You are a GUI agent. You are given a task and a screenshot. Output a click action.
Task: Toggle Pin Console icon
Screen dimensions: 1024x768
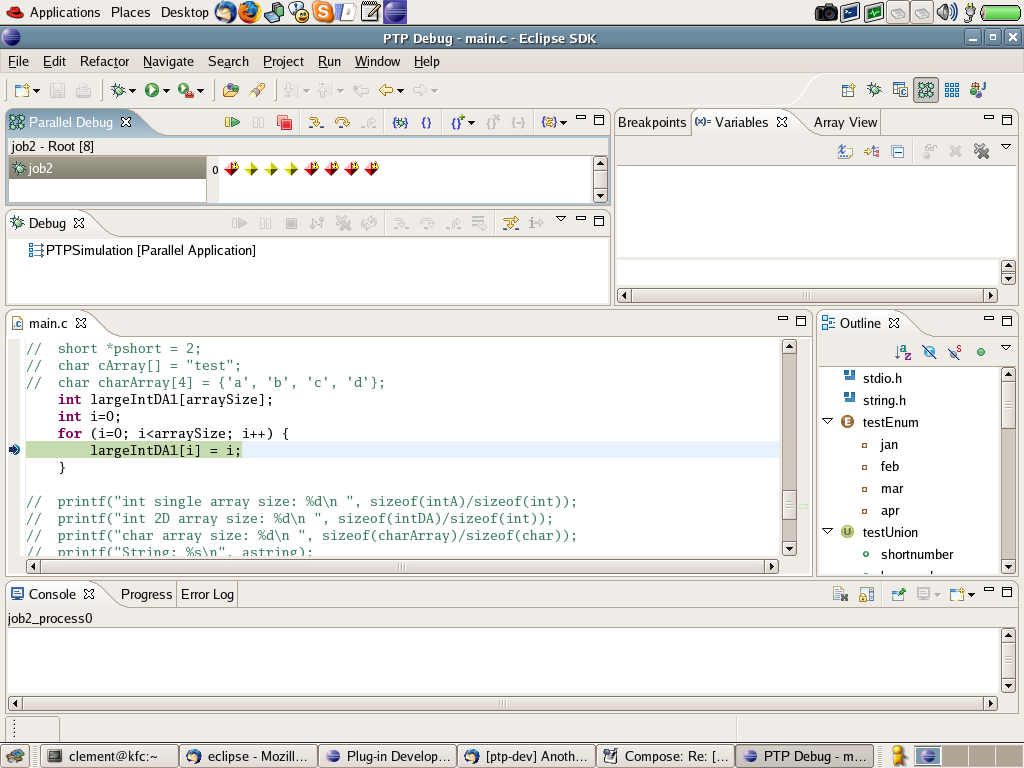pos(899,594)
